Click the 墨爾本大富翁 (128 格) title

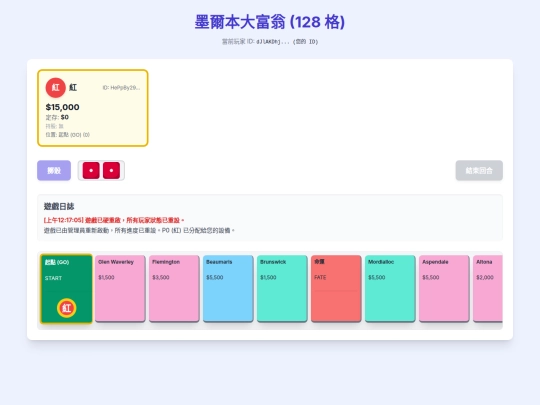pyautogui.click(x=270, y=22)
